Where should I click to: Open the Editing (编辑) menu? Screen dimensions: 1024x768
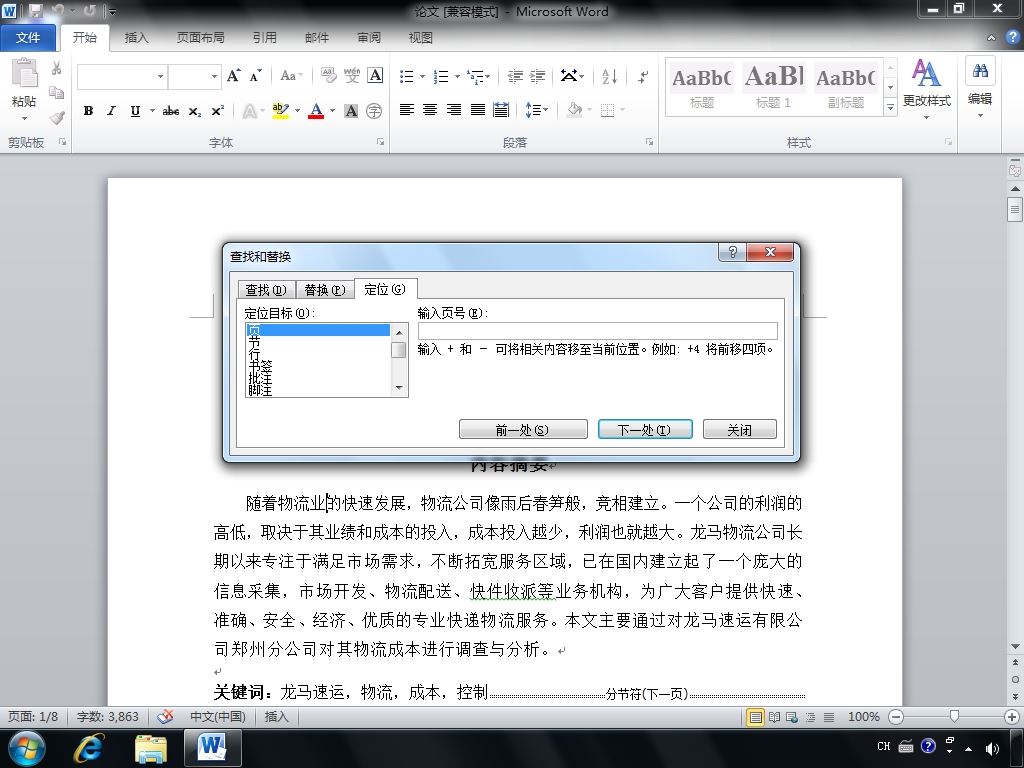pos(980,89)
